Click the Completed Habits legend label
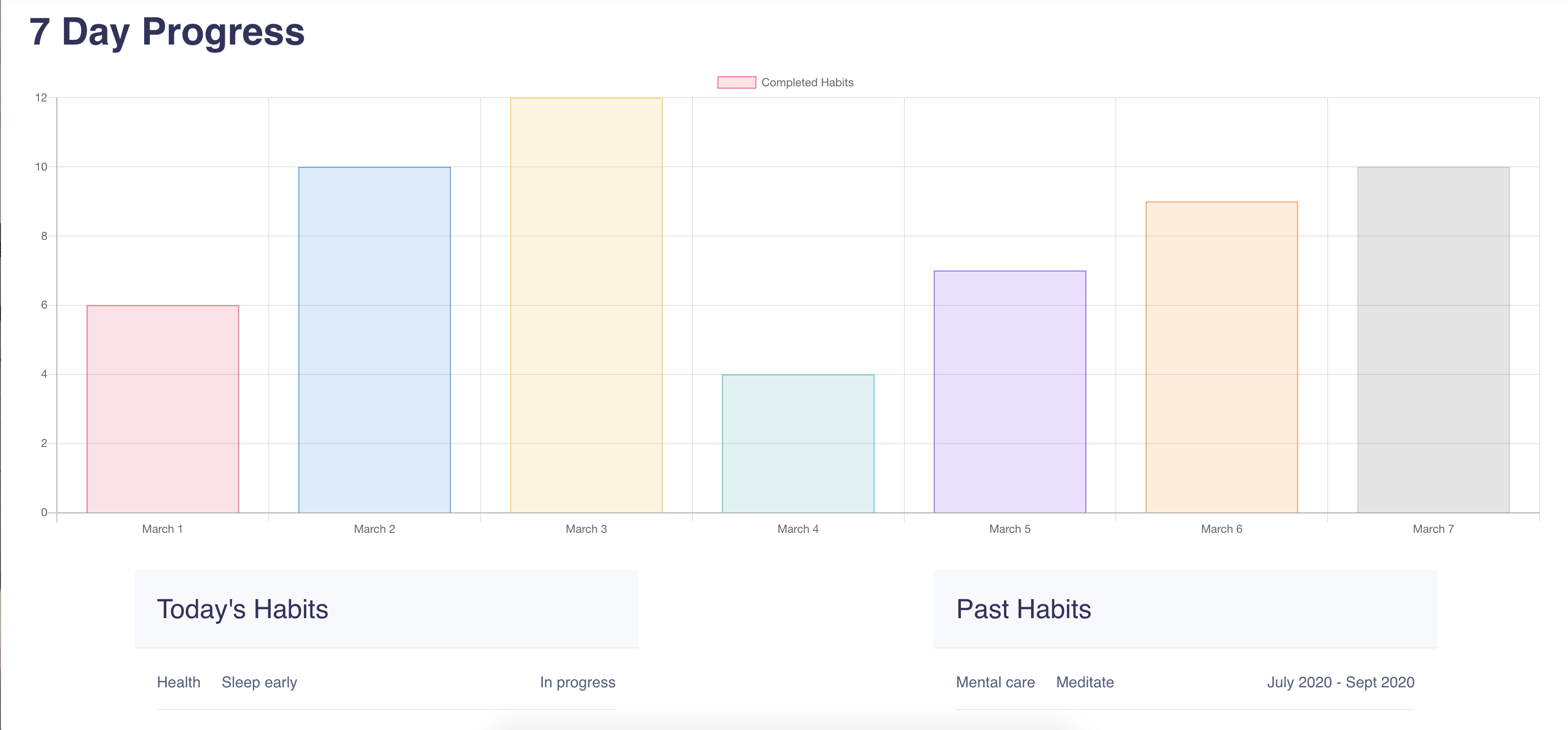This screenshot has height=730, width=1568. [807, 82]
